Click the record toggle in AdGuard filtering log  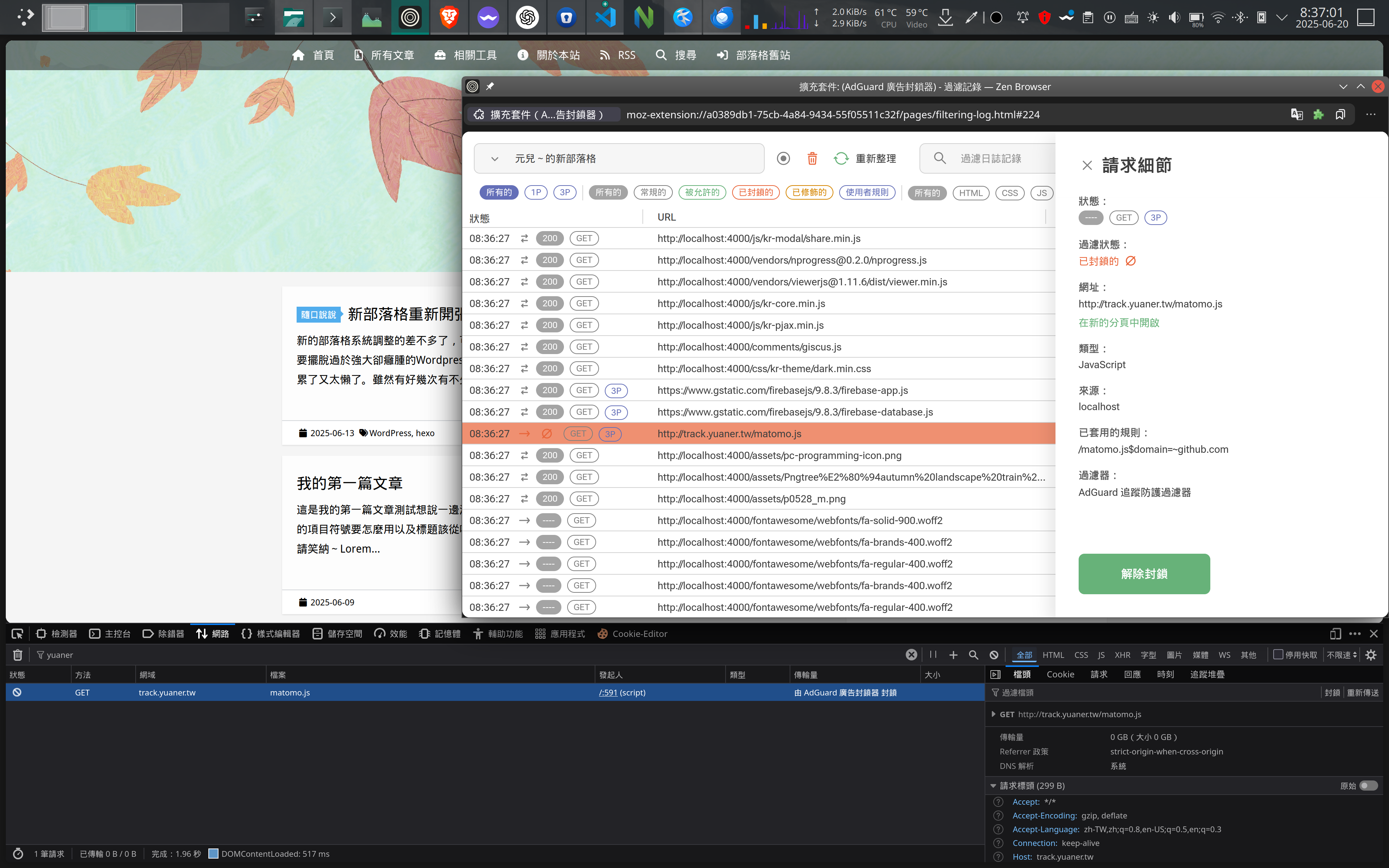[783, 158]
